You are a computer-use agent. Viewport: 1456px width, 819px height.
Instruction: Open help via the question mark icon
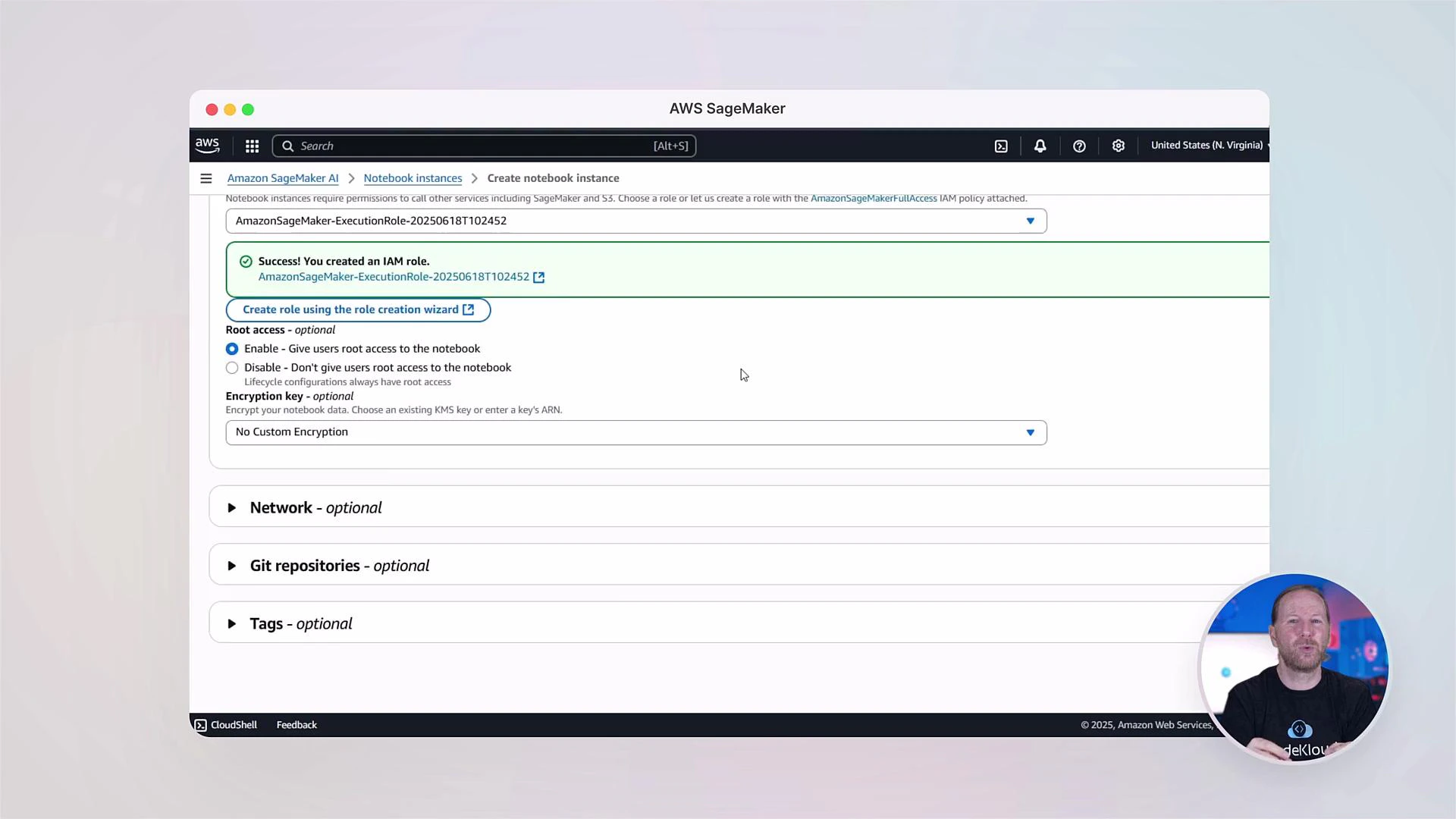pos(1079,146)
